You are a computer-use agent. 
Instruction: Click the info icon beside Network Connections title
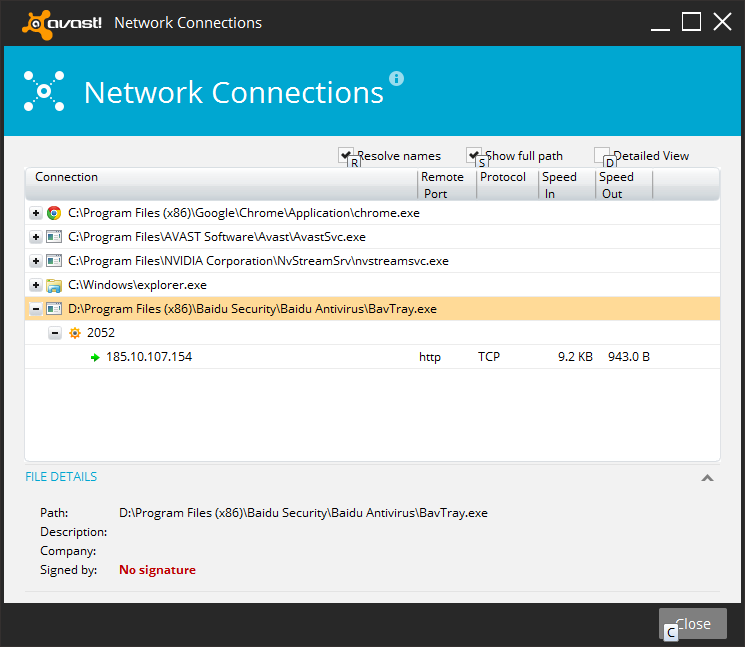pos(396,78)
